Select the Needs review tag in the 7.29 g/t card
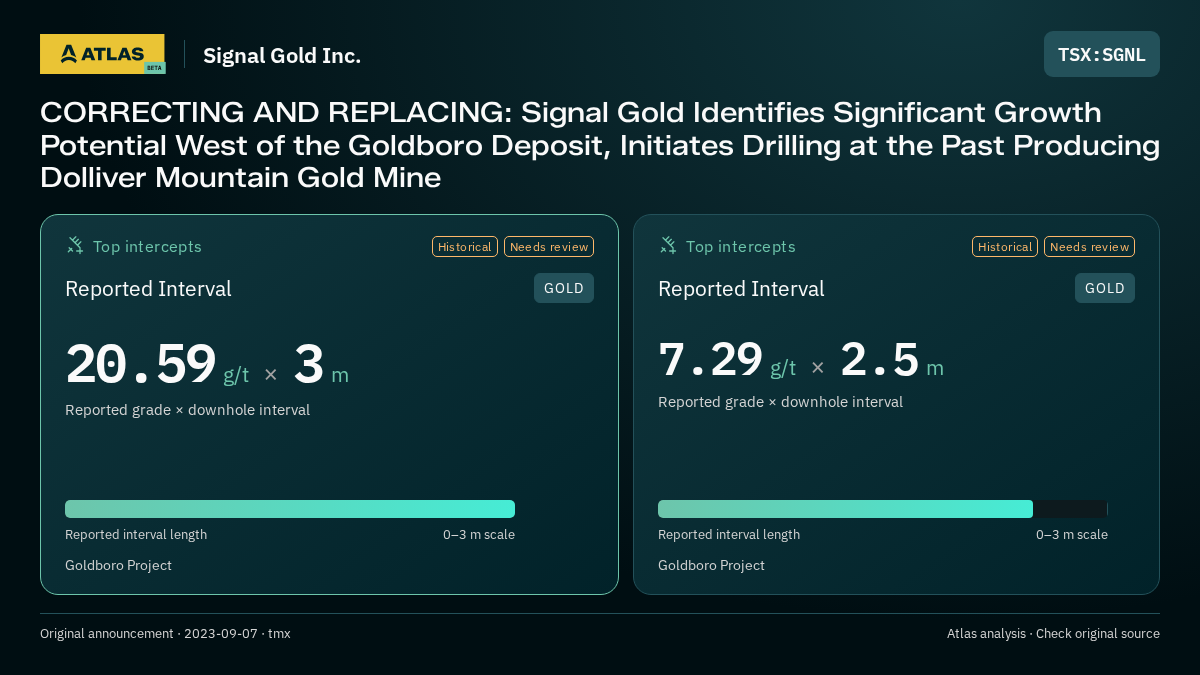This screenshot has width=1200, height=675. click(1089, 246)
